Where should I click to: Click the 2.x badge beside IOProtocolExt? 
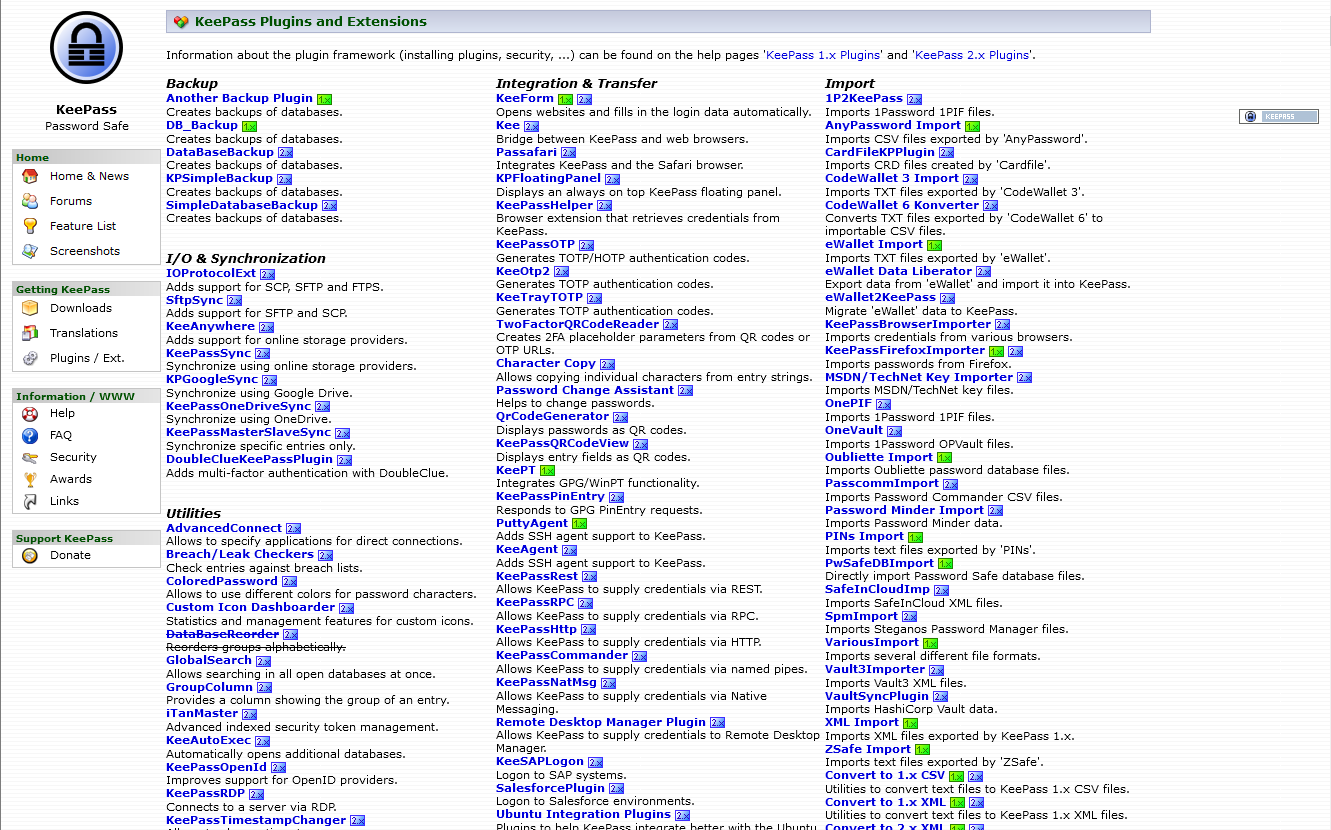click(267, 274)
